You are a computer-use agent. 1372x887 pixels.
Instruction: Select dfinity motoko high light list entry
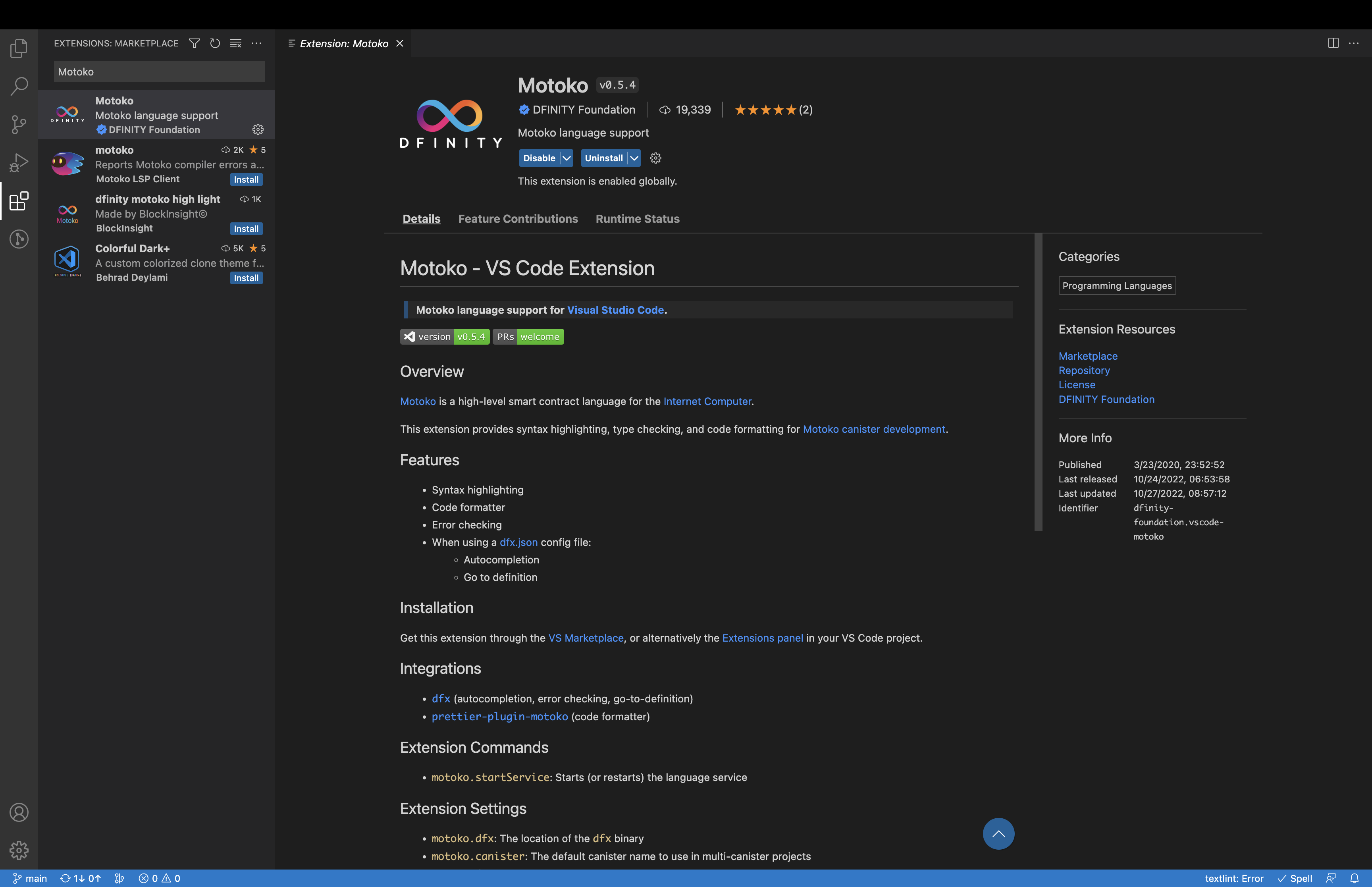[156, 213]
